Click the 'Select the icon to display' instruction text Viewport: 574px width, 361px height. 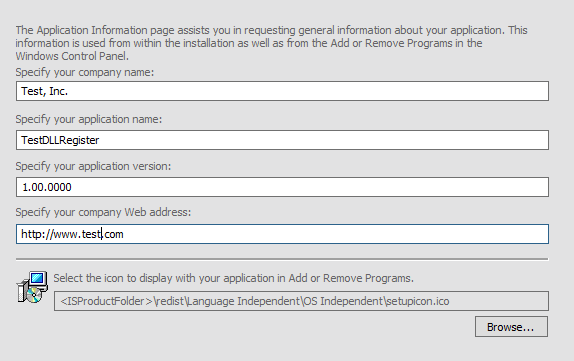tap(234, 278)
